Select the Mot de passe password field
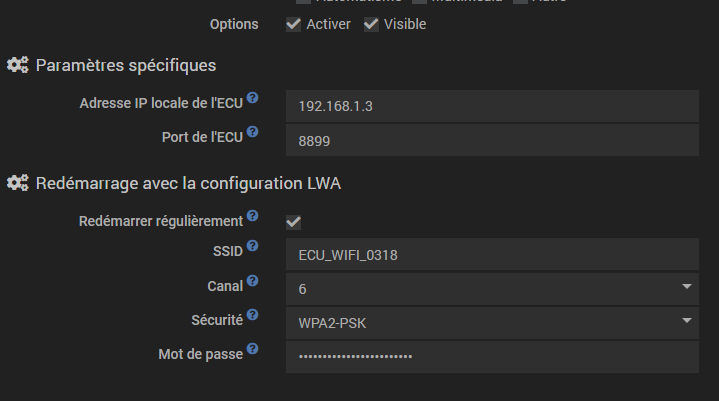The height and width of the screenshot is (401, 719). pyautogui.click(x=490, y=357)
